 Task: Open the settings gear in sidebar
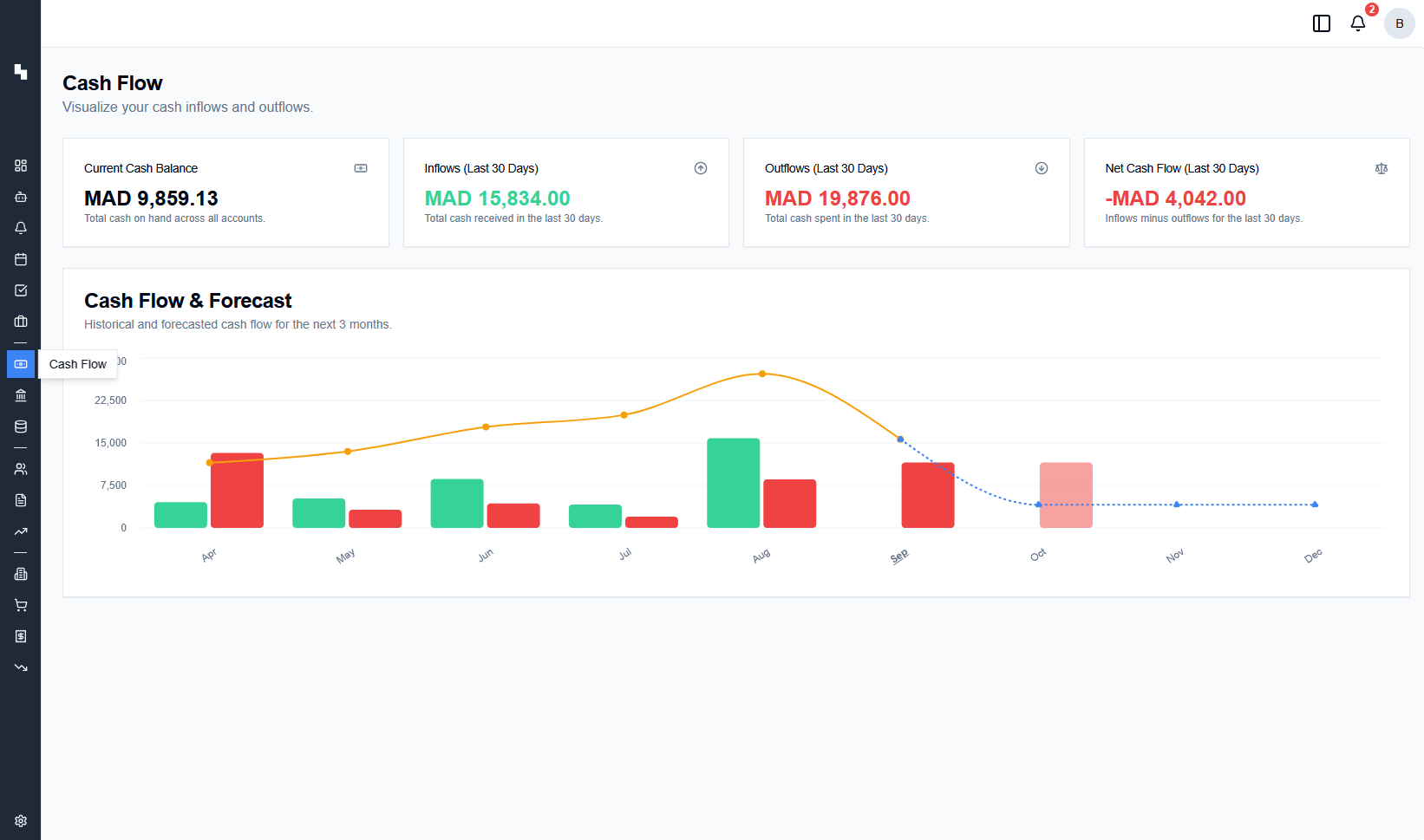point(21,821)
